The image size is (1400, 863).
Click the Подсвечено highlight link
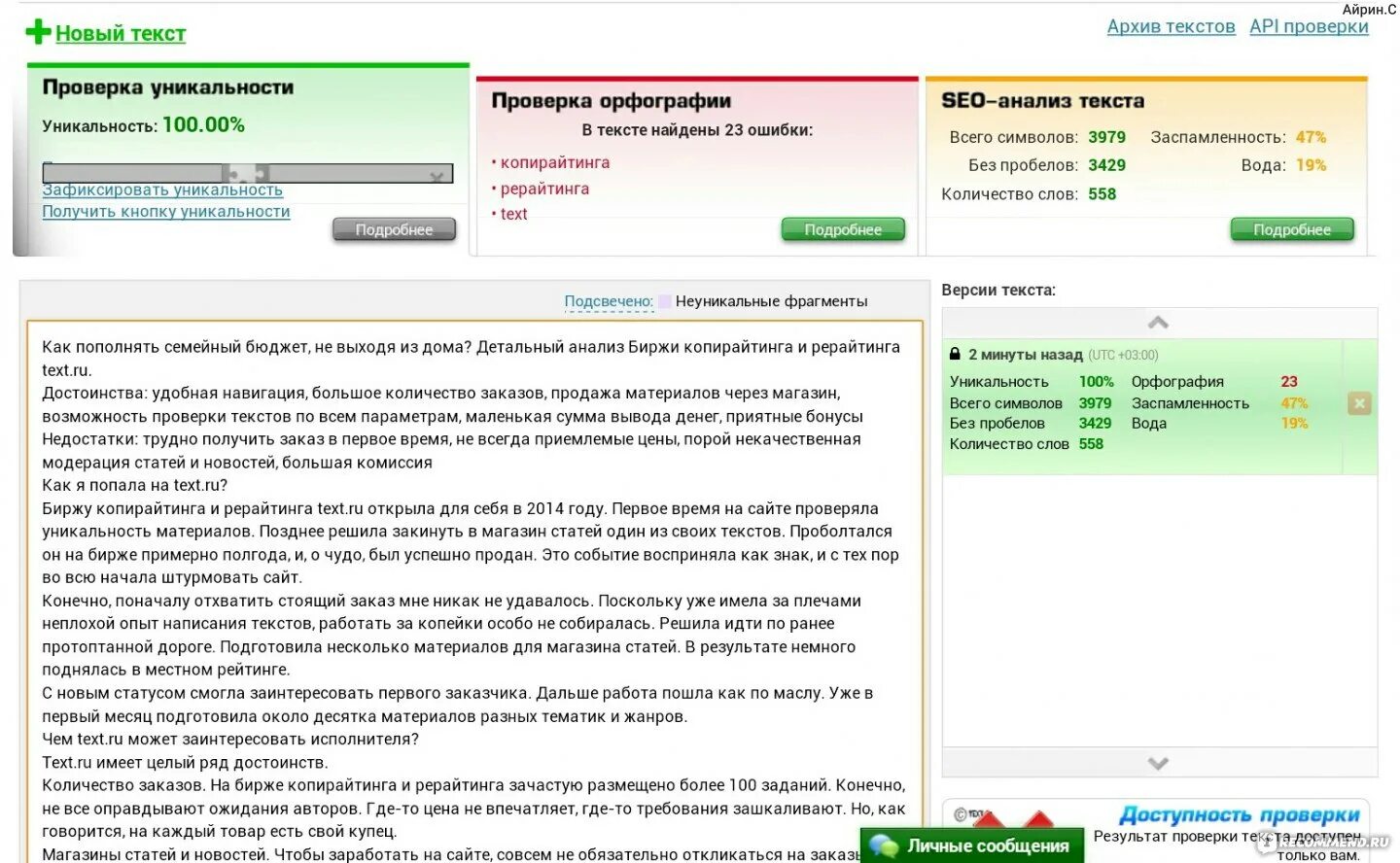pos(609,301)
